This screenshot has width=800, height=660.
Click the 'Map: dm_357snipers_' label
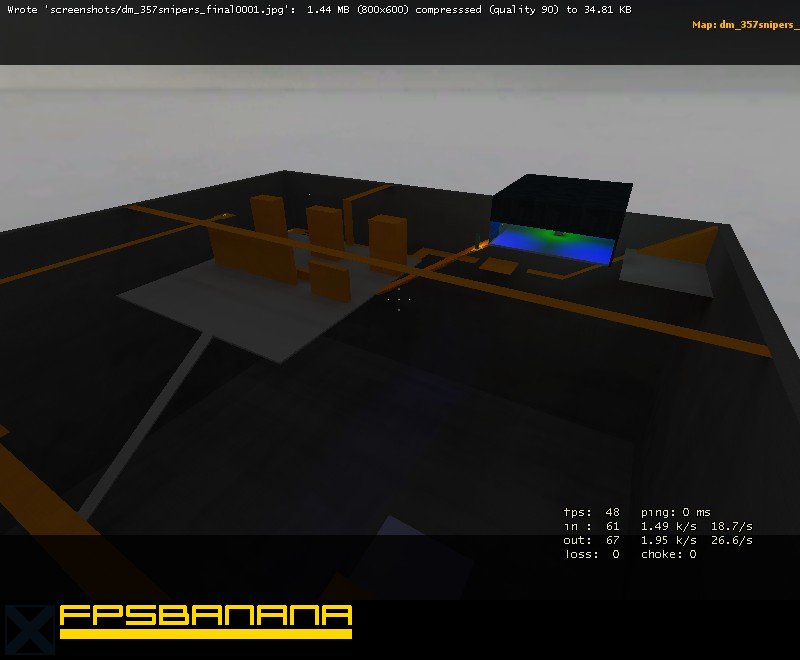coord(744,24)
